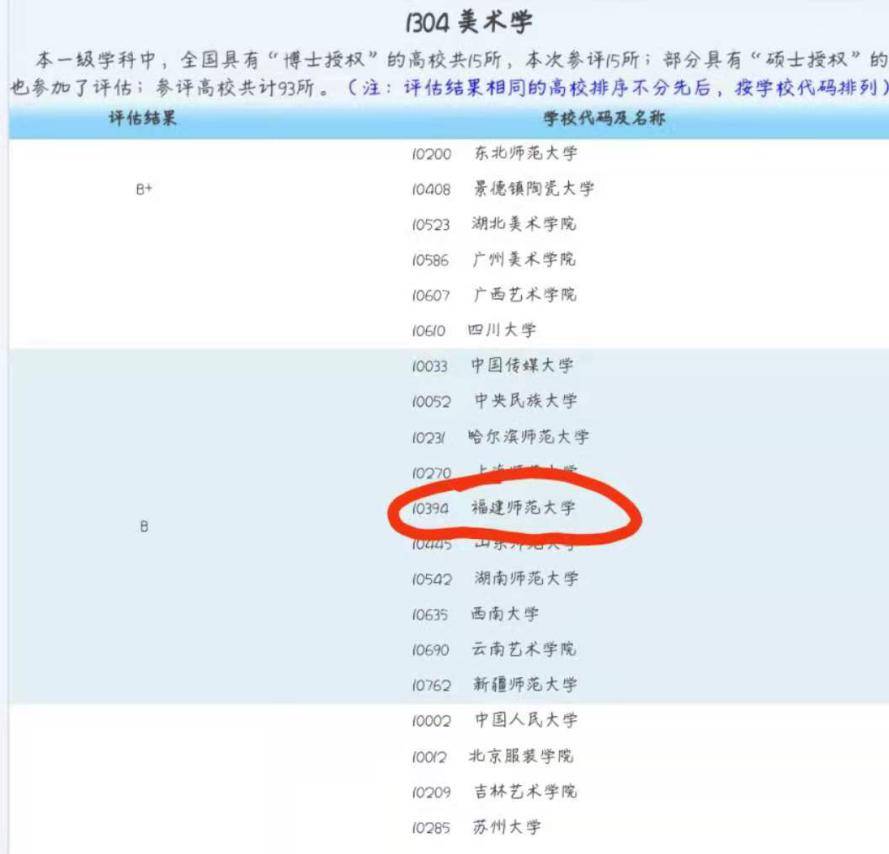Screen dimensions: 889x854
Task: Select row 10610 四川大学
Action: tap(474, 330)
